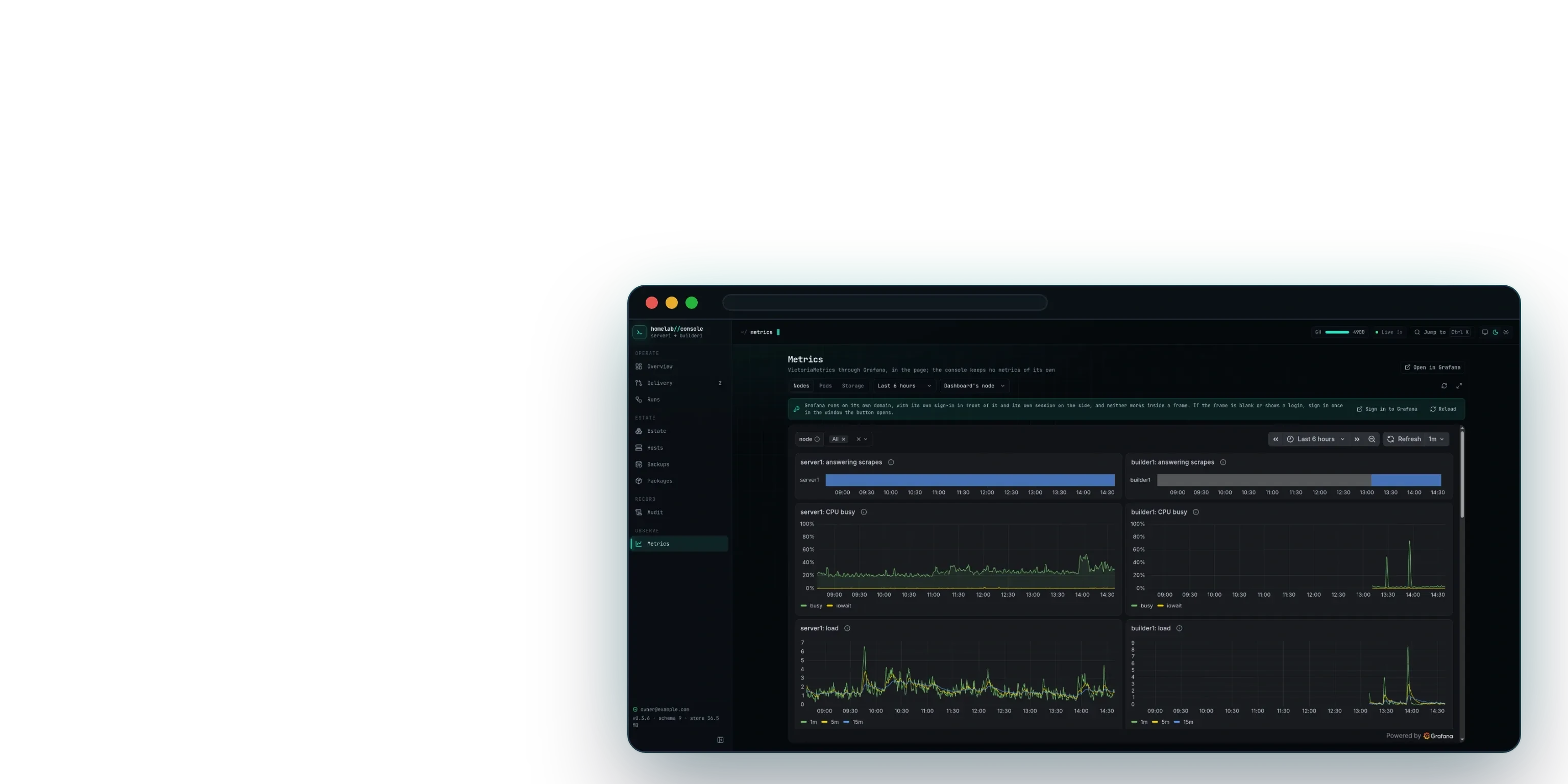Collapse the sidebar with the panel icon

pos(720,740)
